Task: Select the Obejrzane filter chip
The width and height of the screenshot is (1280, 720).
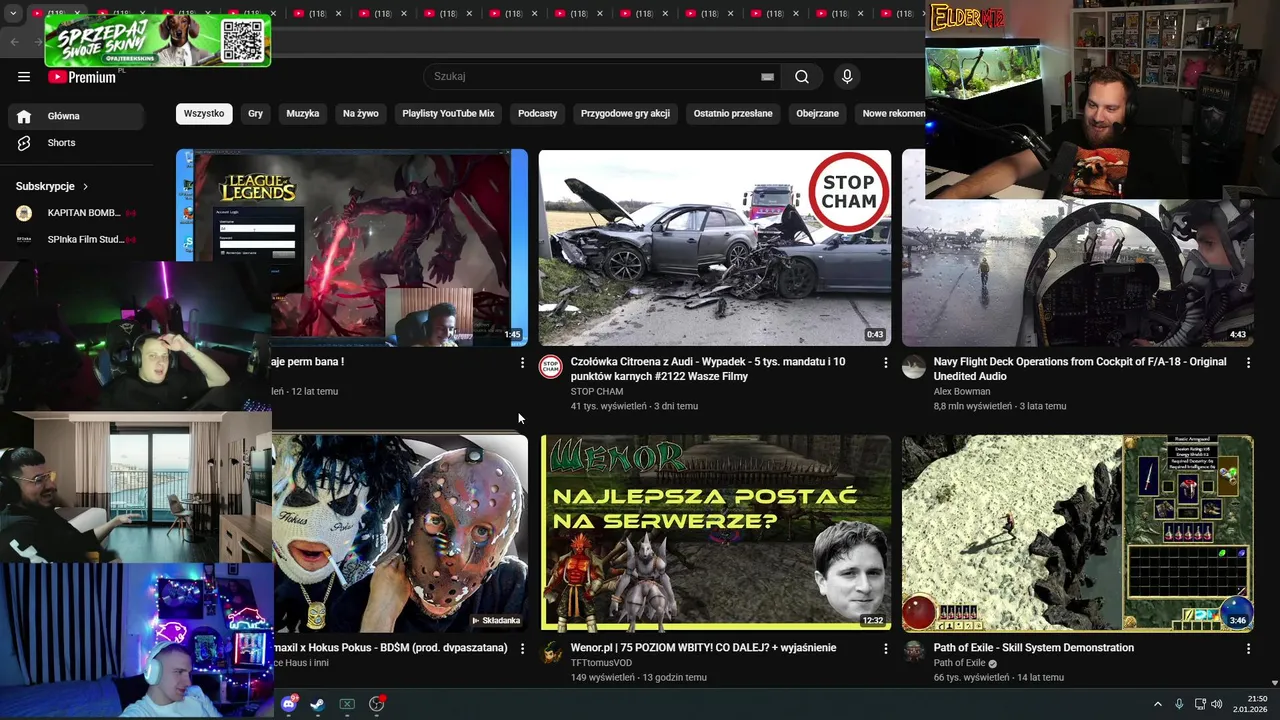Action: [817, 114]
